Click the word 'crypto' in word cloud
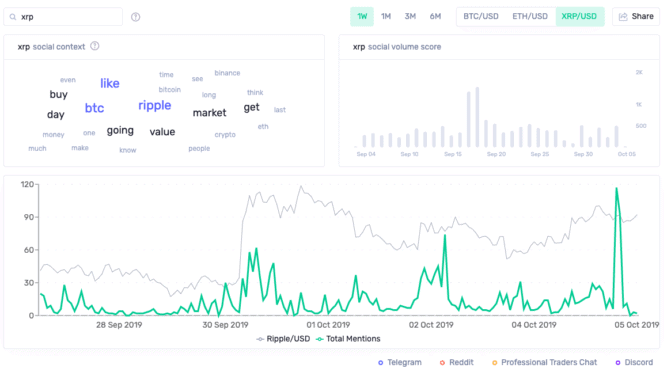The image size is (671, 376). coord(225,135)
